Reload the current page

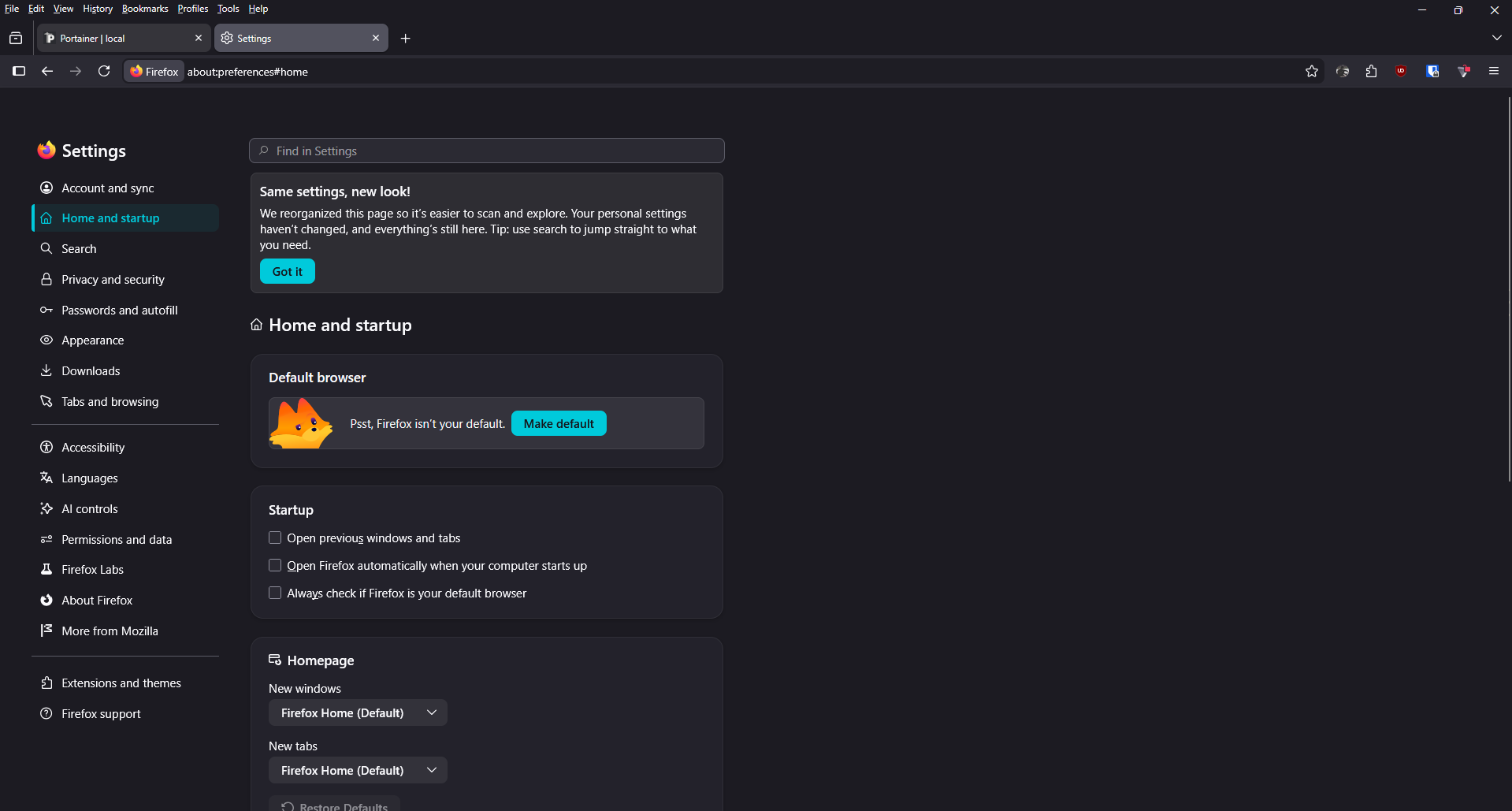coord(104,71)
